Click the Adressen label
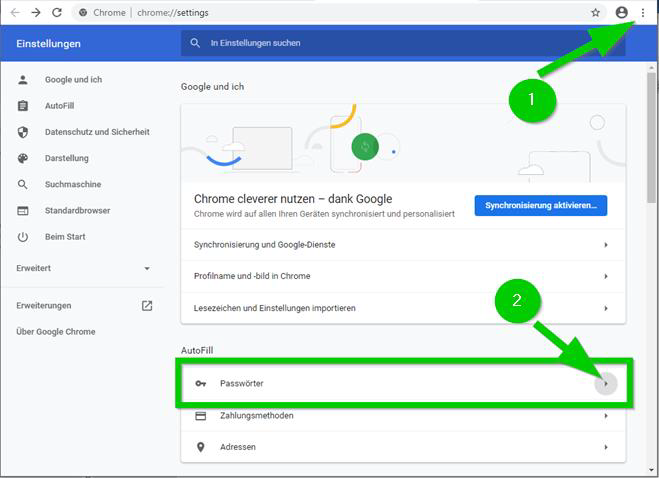The image size is (659, 478). tap(237, 447)
